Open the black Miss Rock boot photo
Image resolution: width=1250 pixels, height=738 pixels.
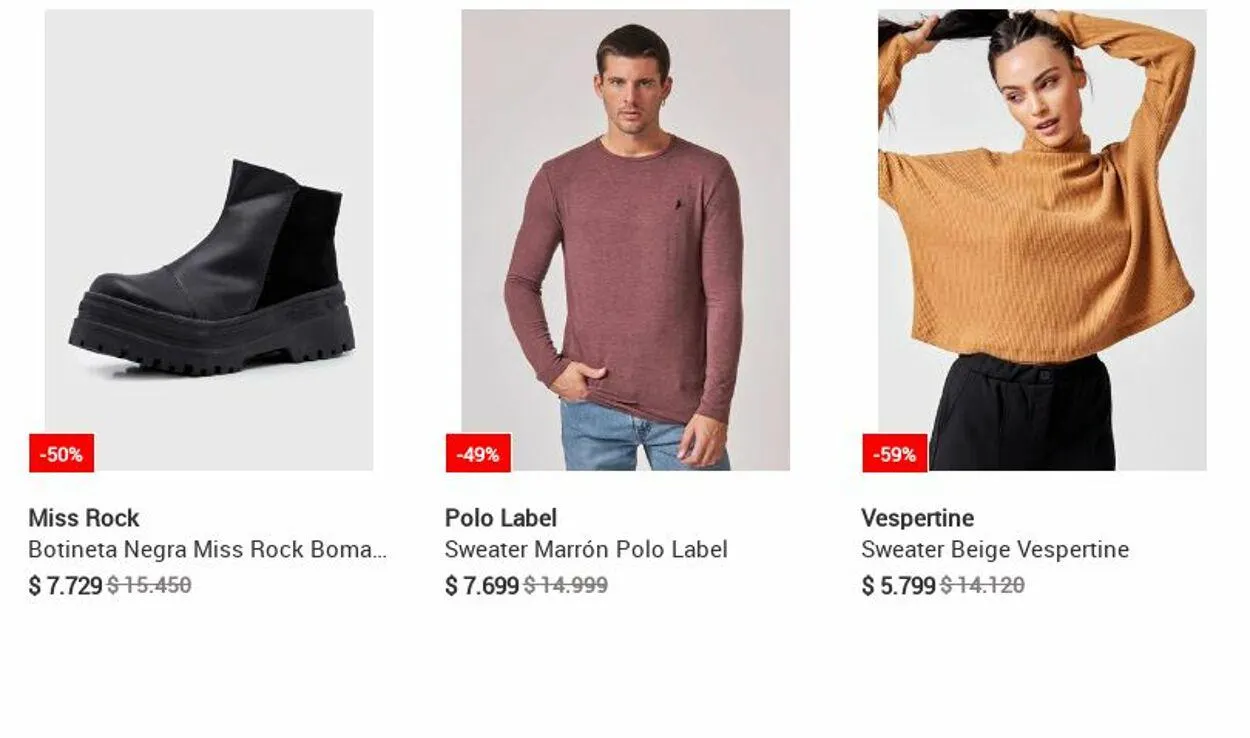coord(209,240)
